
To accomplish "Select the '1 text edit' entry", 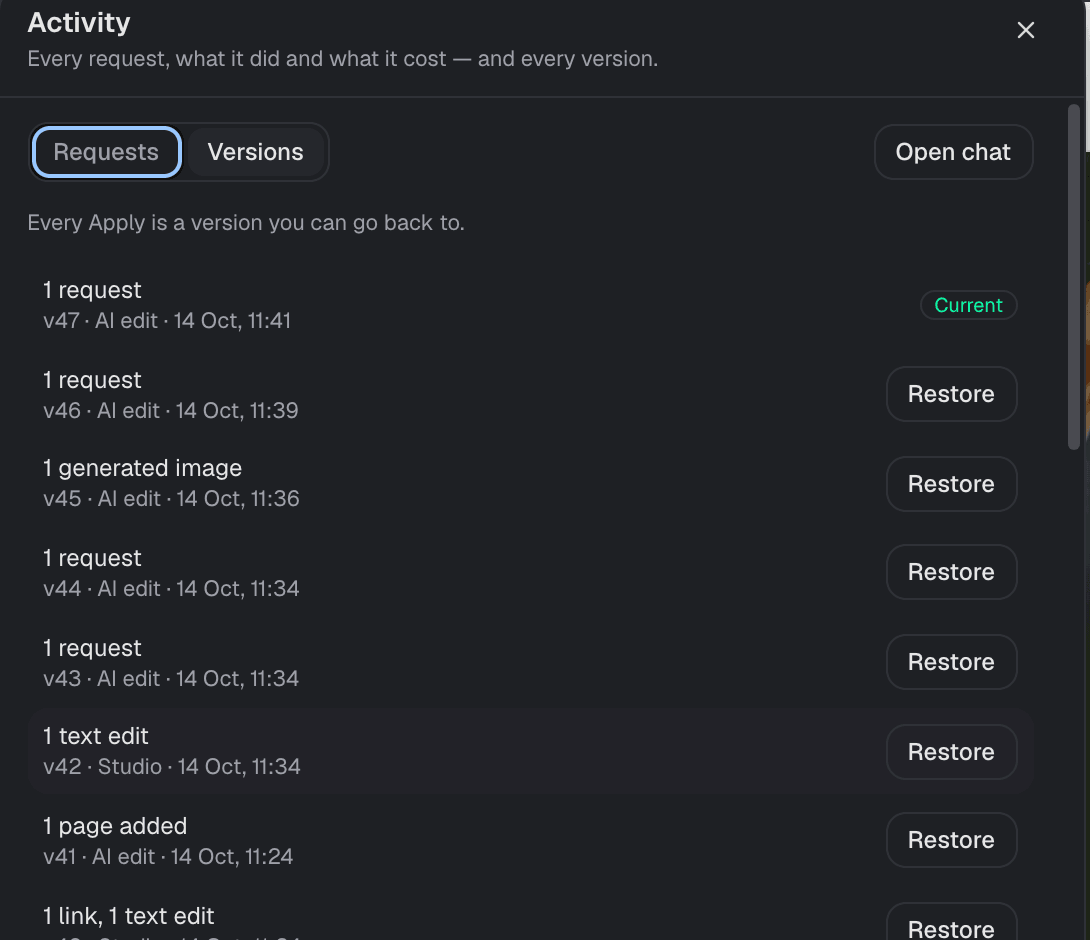I will [x=530, y=751].
